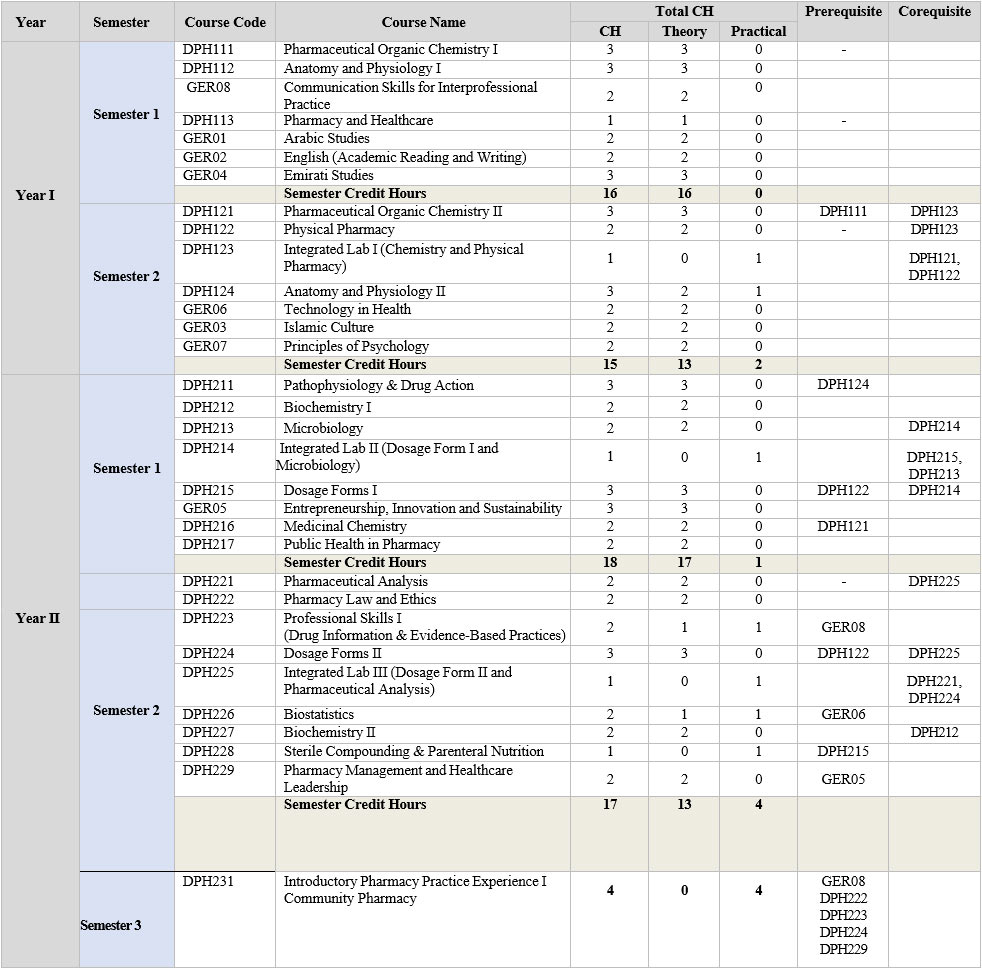
Task: Click Anatomy and Physiology I course name
Action: pos(362,68)
